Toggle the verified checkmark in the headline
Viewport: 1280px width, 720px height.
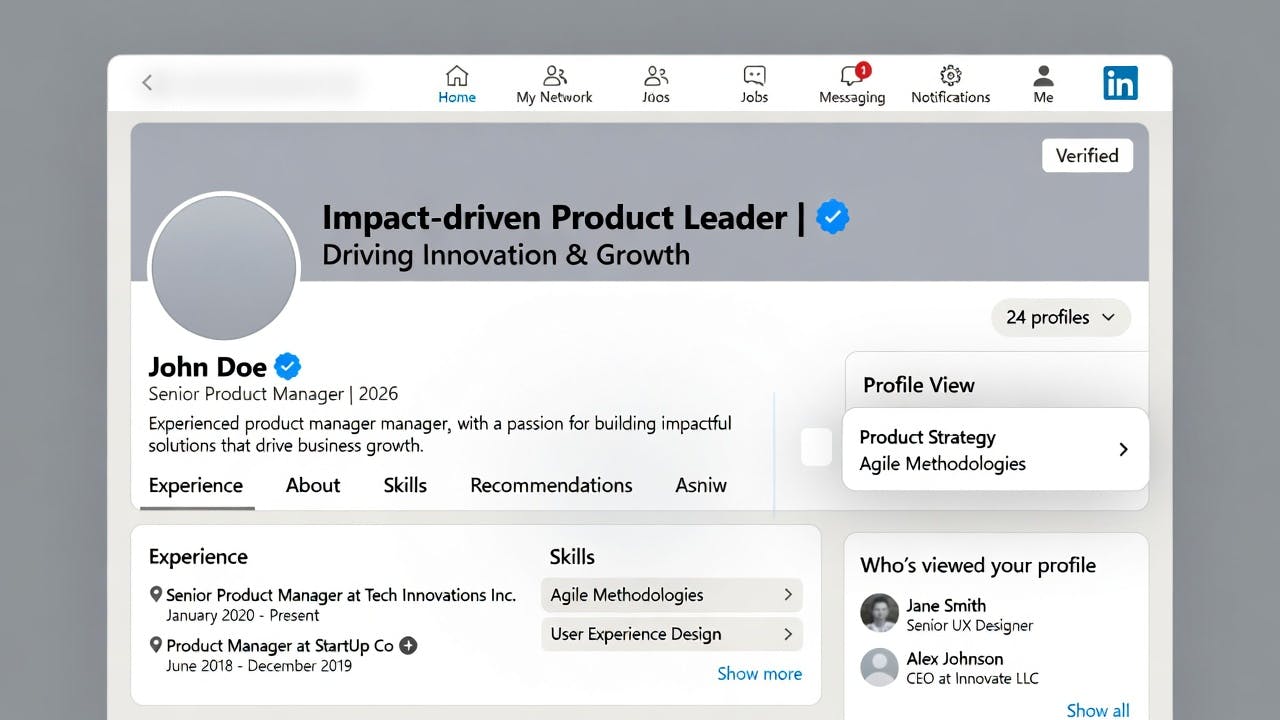pyautogui.click(x=832, y=216)
